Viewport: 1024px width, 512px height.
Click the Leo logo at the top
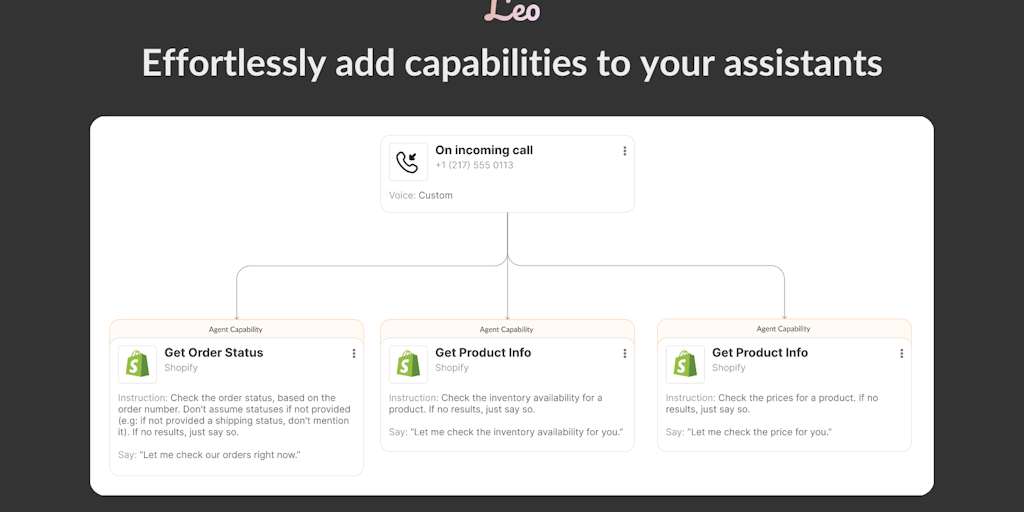pos(512,11)
